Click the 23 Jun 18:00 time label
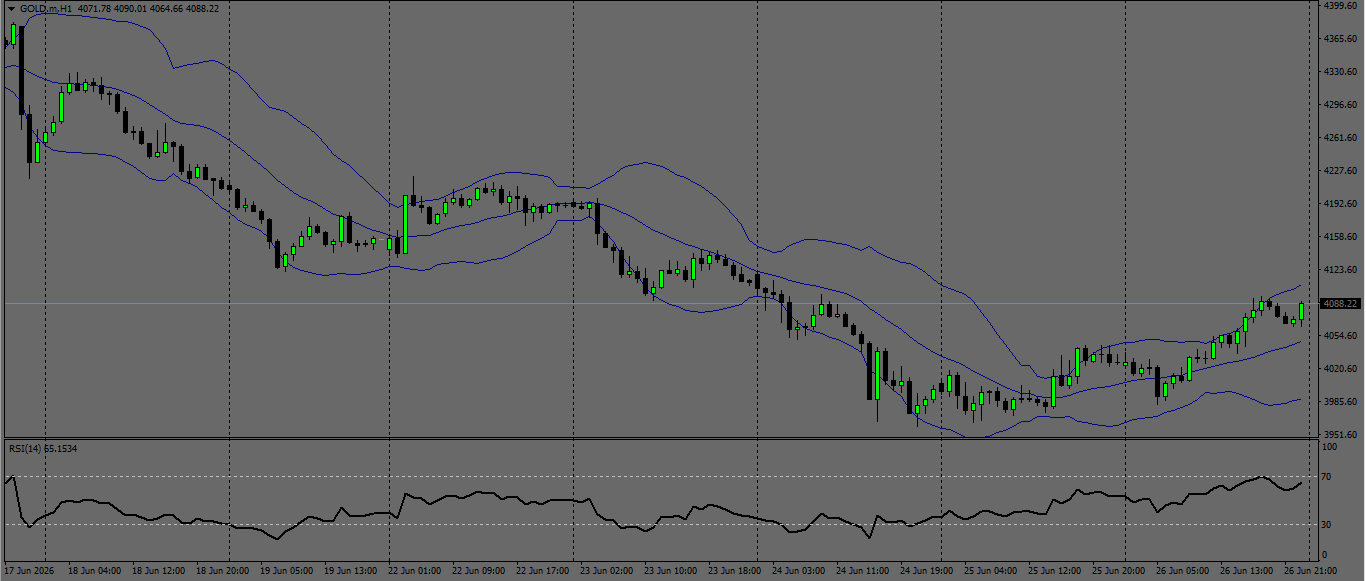Image resolution: width=1366 pixels, height=581 pixels. point(735,570)
